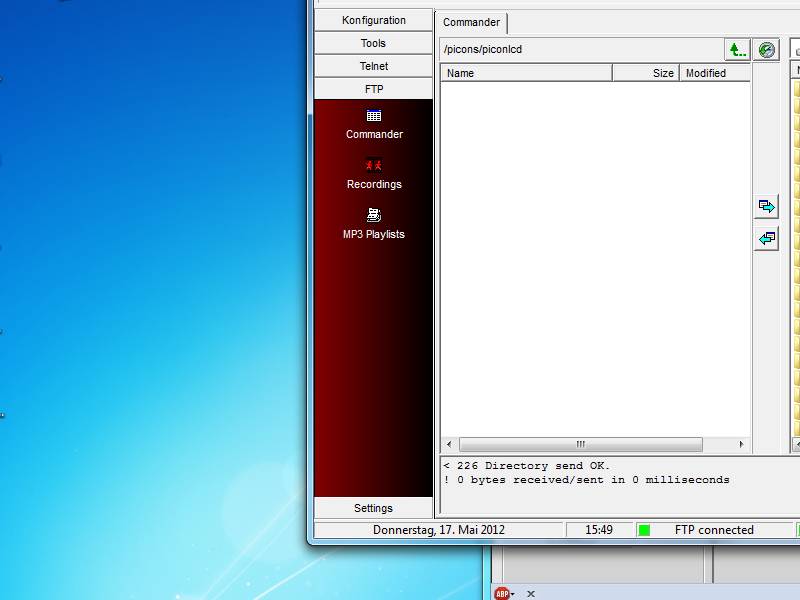Click the refresh directory icon
Image resolution: width=800 pixels, height=600 pixels.
tap(767, 50)
